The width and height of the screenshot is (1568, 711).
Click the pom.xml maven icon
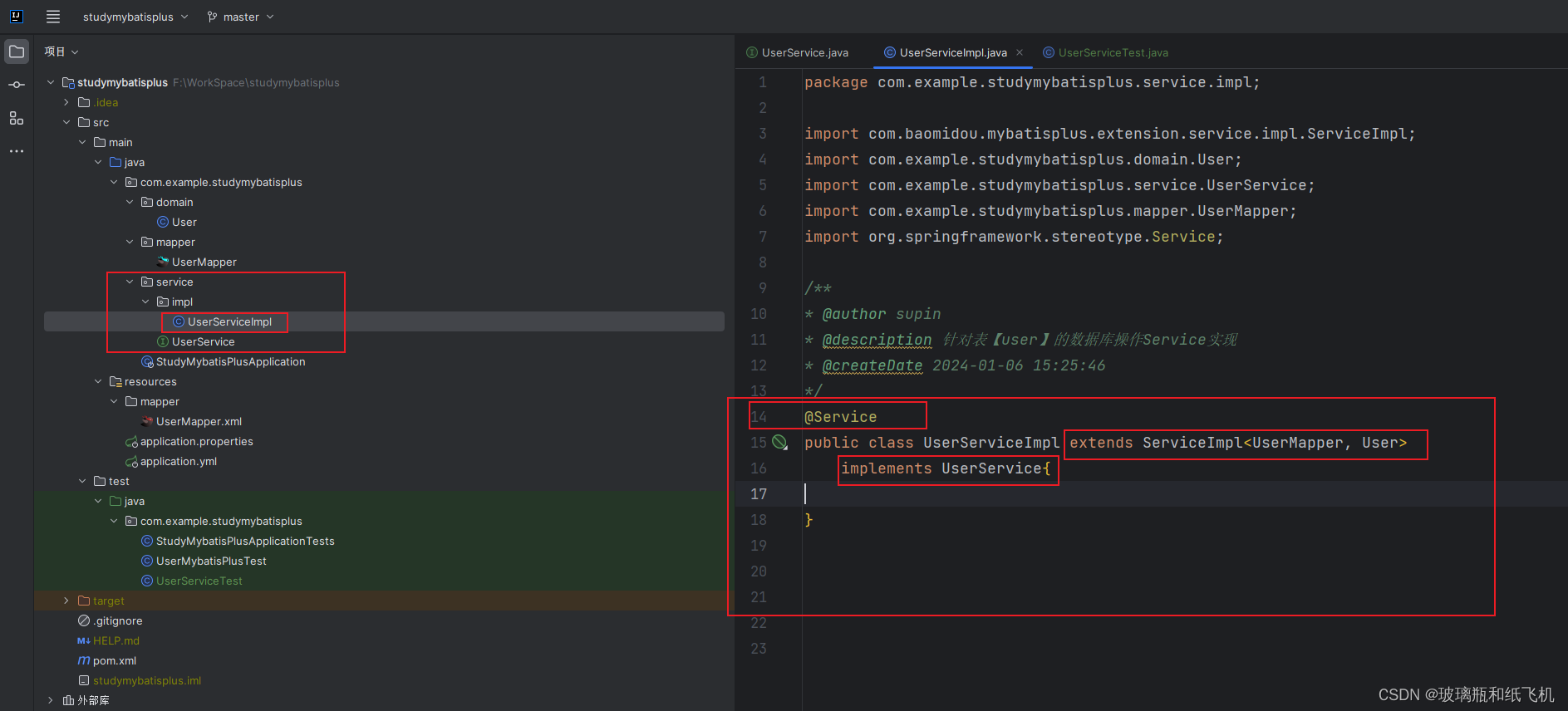[84, 660]
